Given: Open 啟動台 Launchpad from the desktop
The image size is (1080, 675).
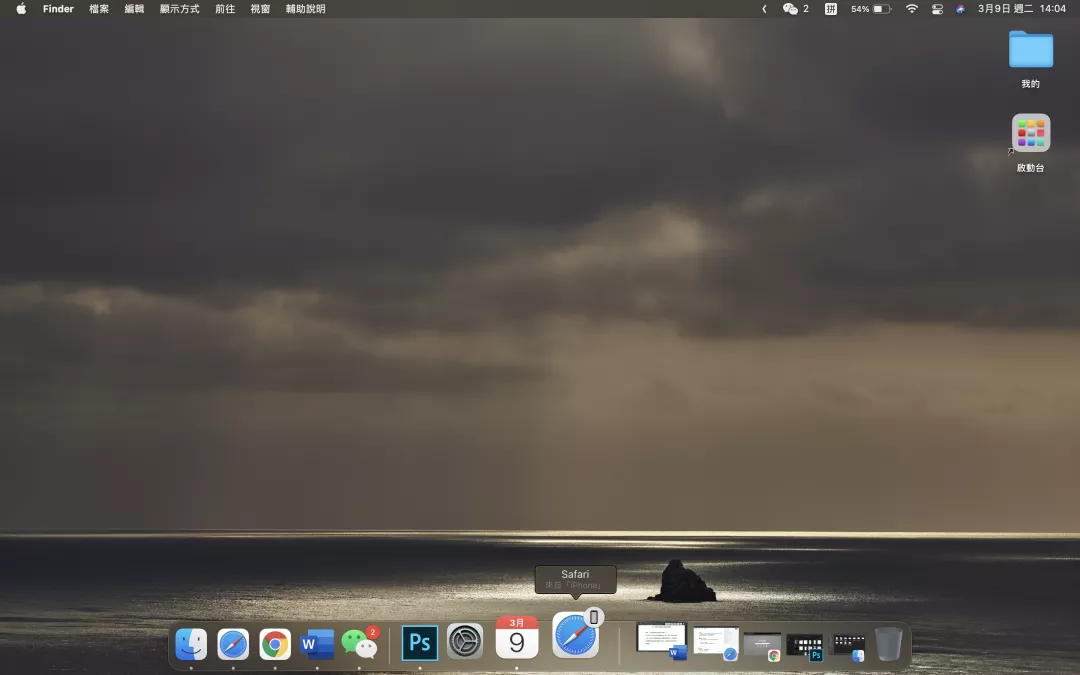Looking at the screenshot, I should point(1031,133).
